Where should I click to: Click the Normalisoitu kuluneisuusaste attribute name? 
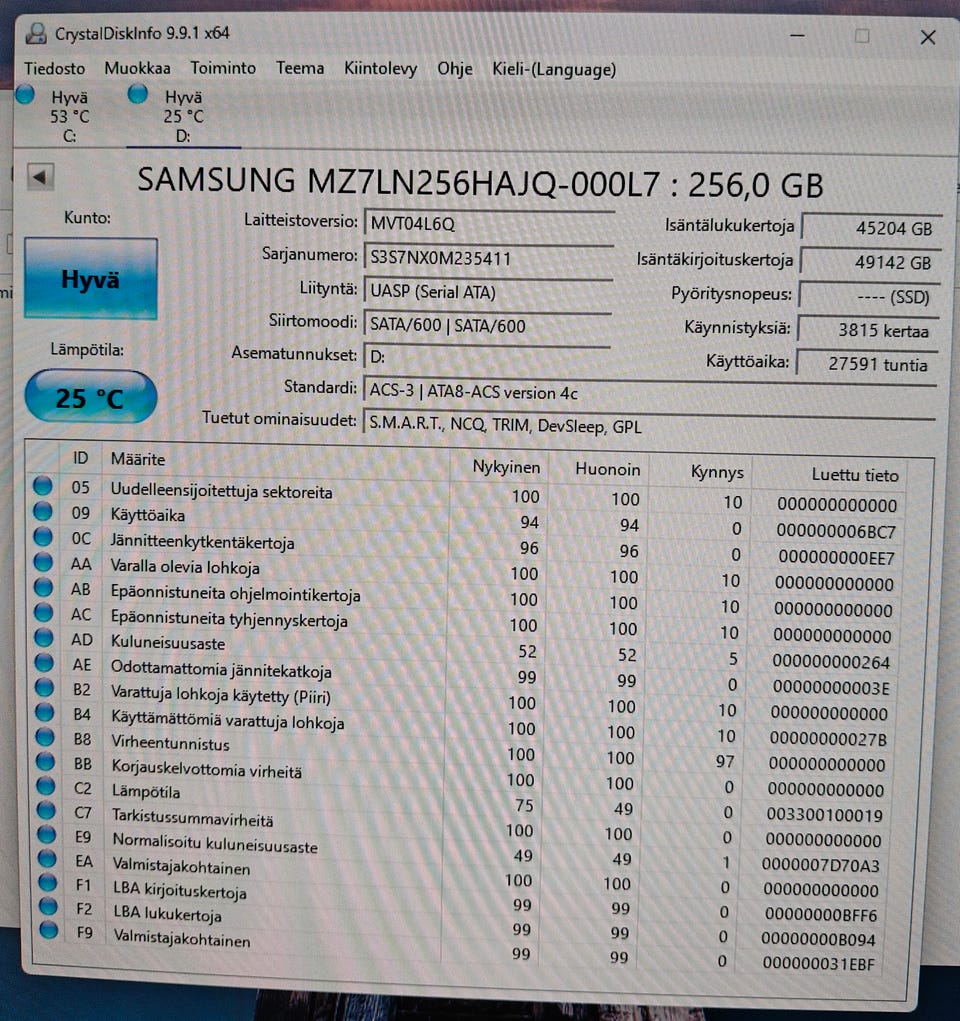(215, 843)
